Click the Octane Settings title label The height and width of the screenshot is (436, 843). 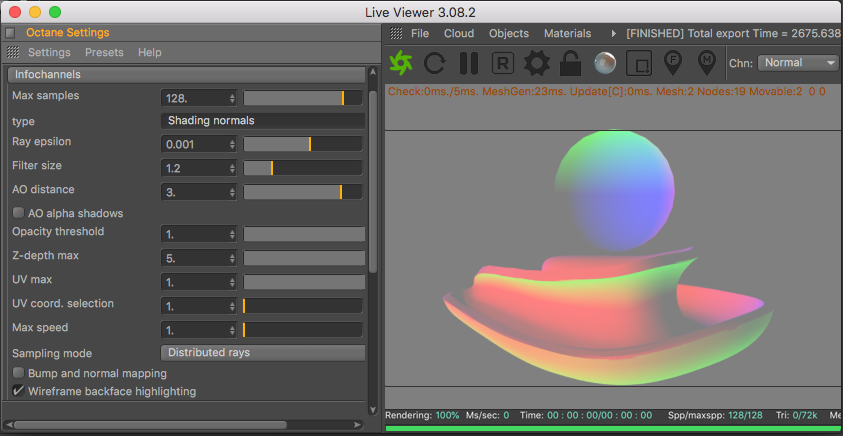(x=68, y=32)
